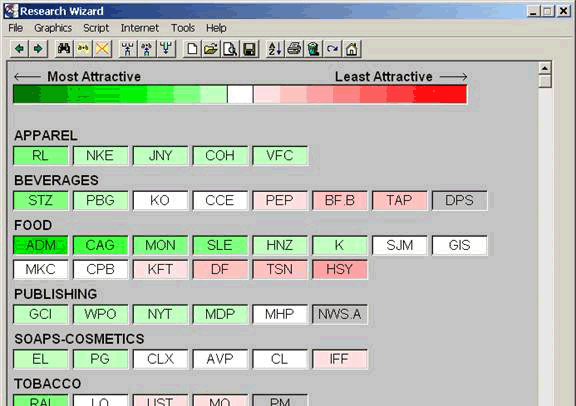Select the GCI ticker in Publishing
This screenshot has width=576, height=406.
(40, 315)
